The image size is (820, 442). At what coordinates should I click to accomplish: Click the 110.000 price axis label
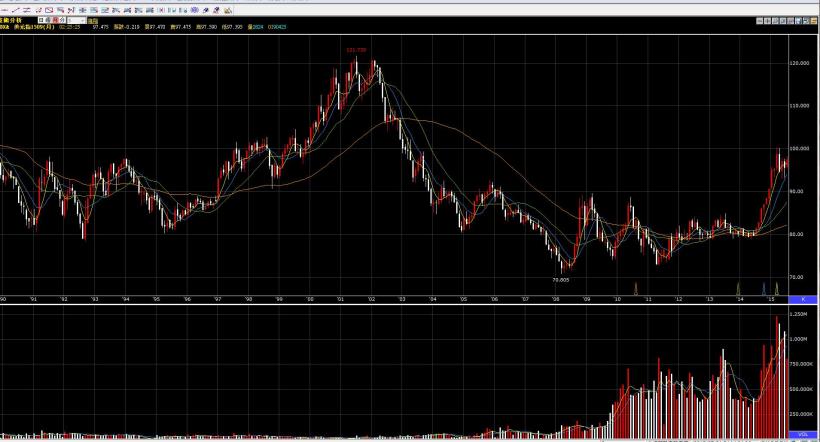[800, 106]
